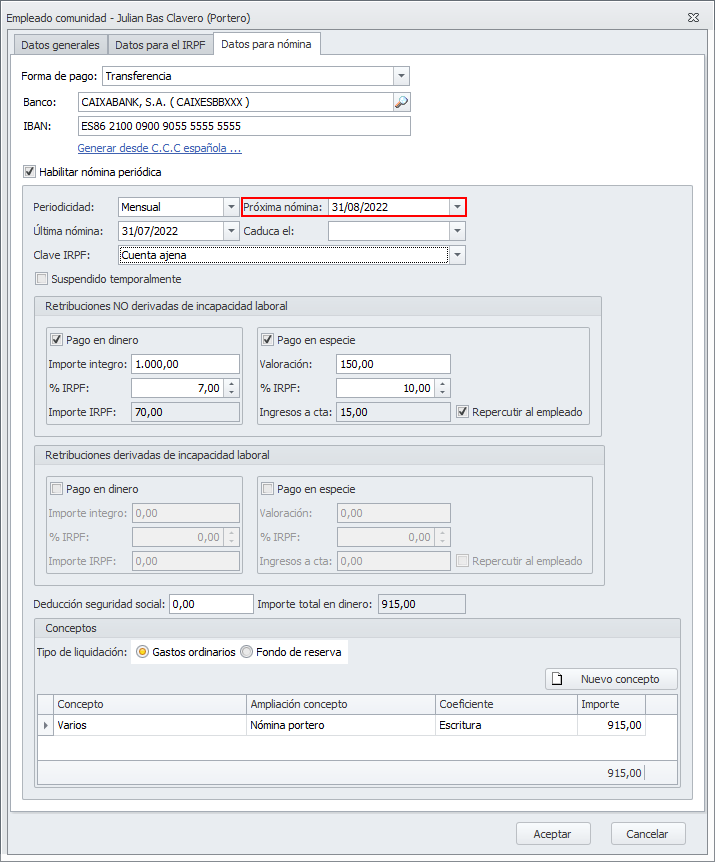Increase % IRPF for Pago en especie

point(442,384)
